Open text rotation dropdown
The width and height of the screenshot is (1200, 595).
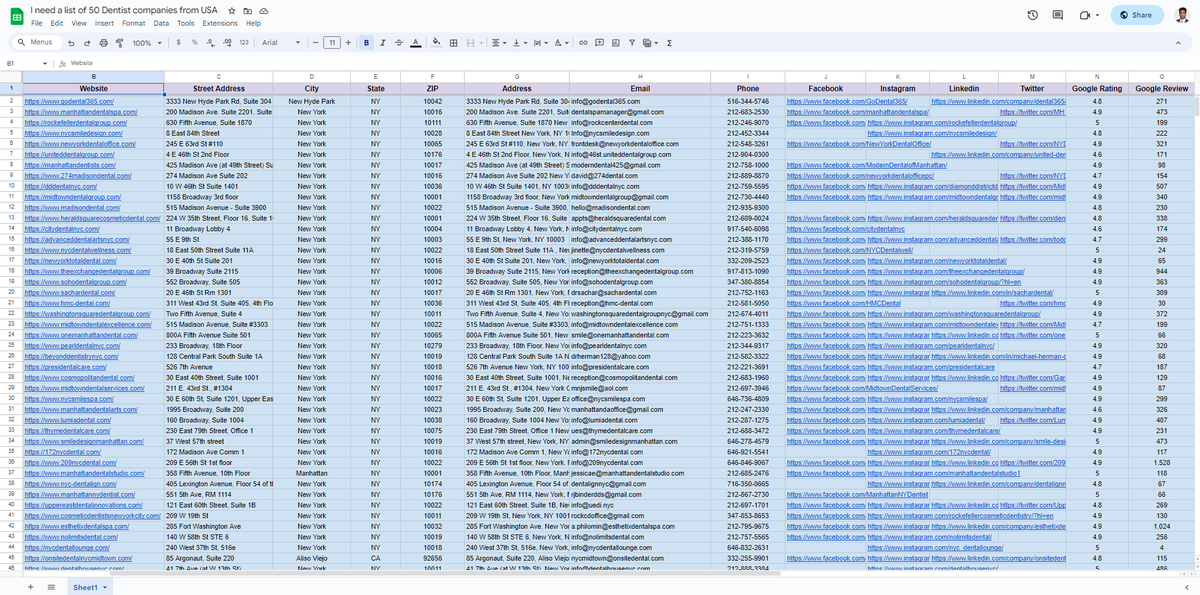[x=562, y=43]
